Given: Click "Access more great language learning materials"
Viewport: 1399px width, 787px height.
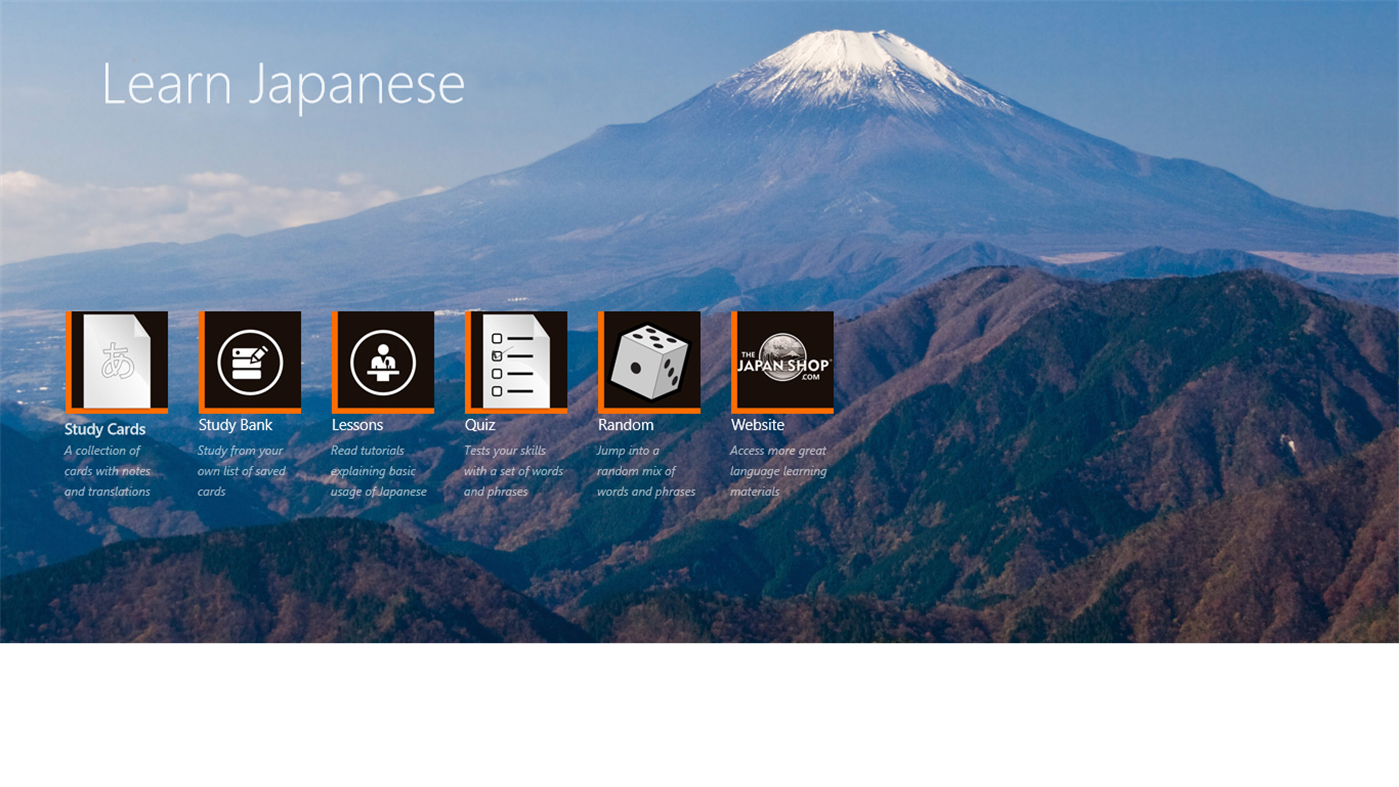Looking at the screenshot, I should coord(778,470).
